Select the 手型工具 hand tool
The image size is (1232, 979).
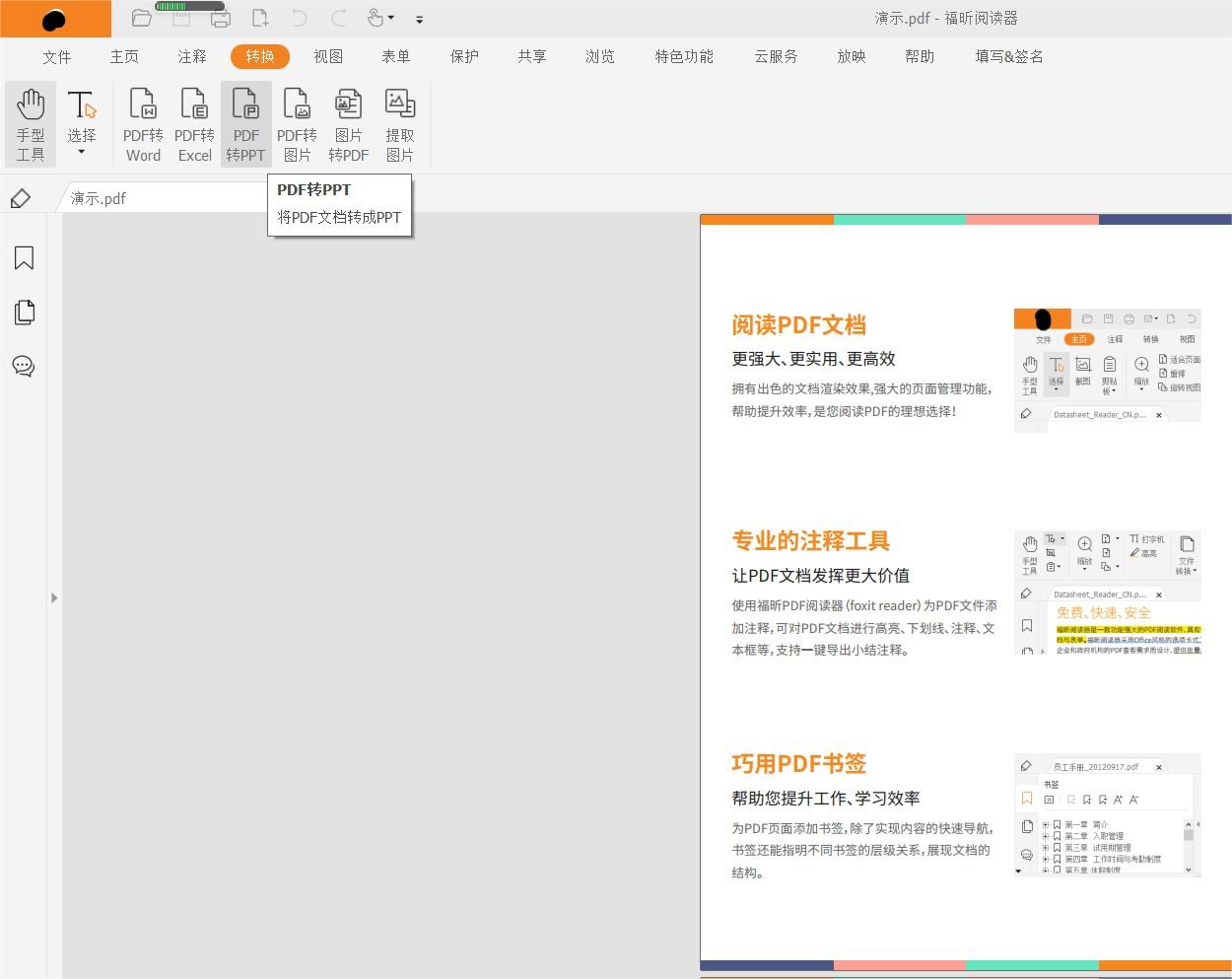[x=31, y=124]
